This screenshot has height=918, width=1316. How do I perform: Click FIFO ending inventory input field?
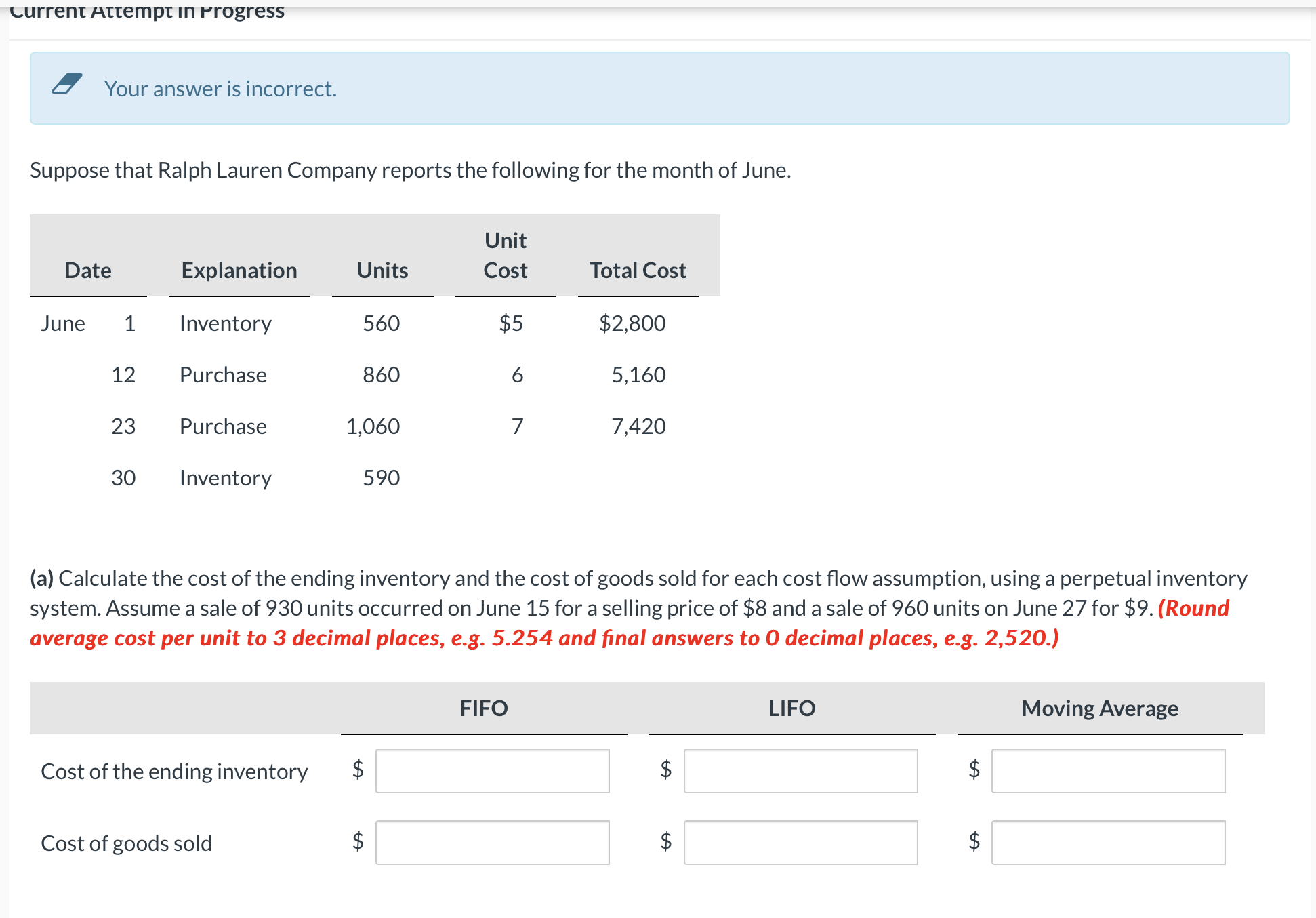493,771
